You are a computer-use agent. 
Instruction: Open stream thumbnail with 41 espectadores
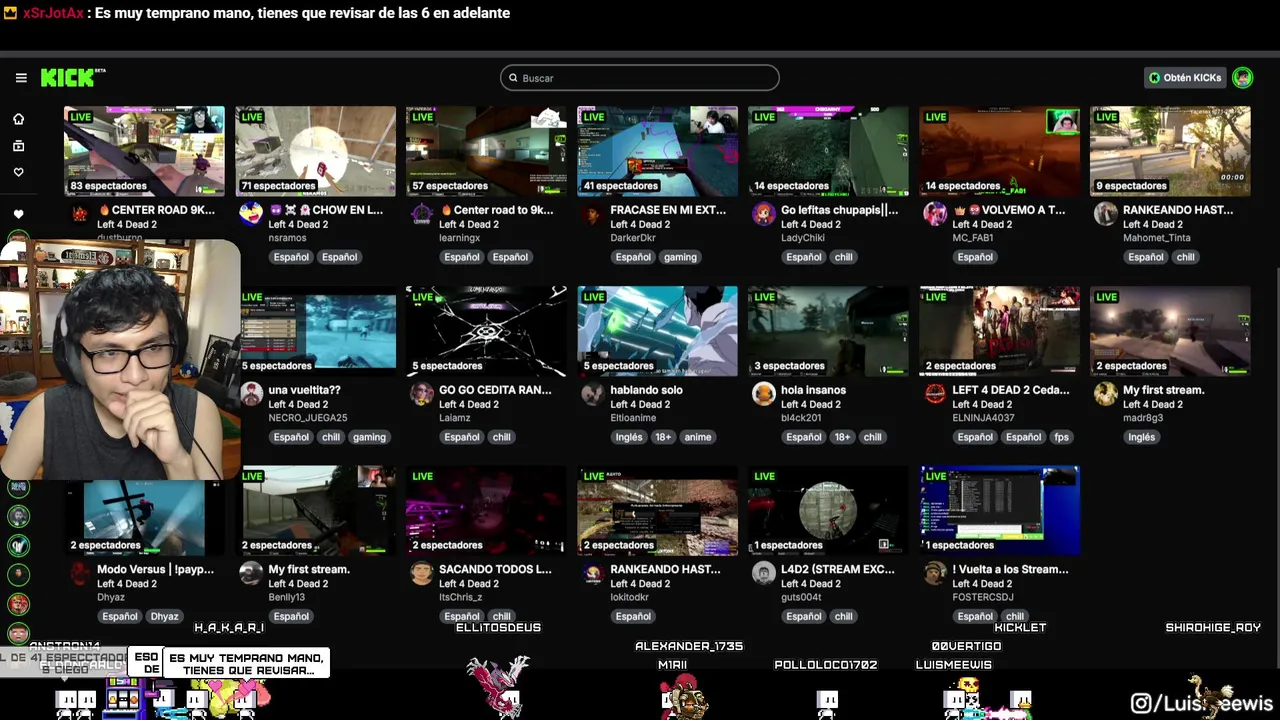coord(658,151)
